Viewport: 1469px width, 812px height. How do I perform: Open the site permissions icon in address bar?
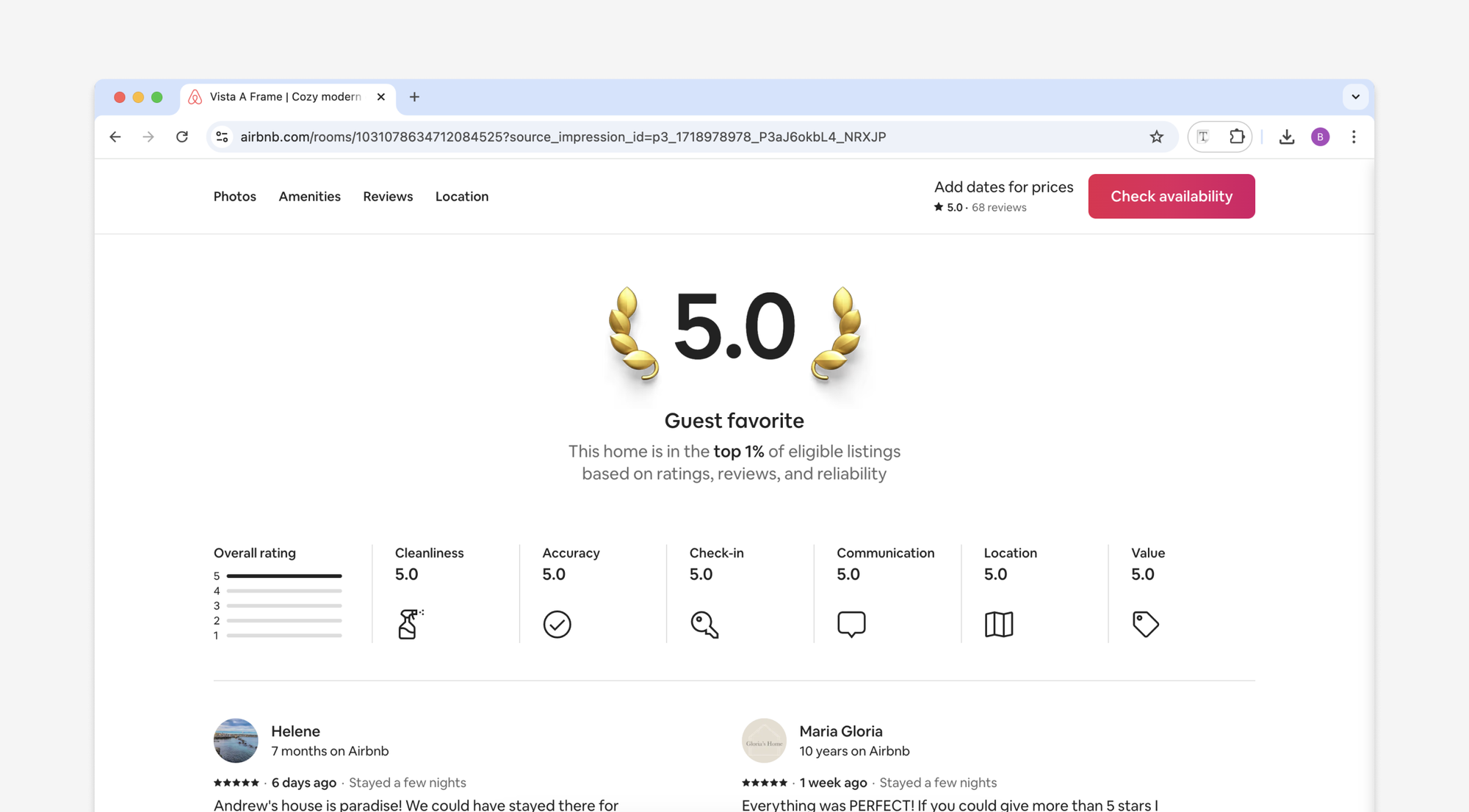pyautogui.click(x=222, y=137)
